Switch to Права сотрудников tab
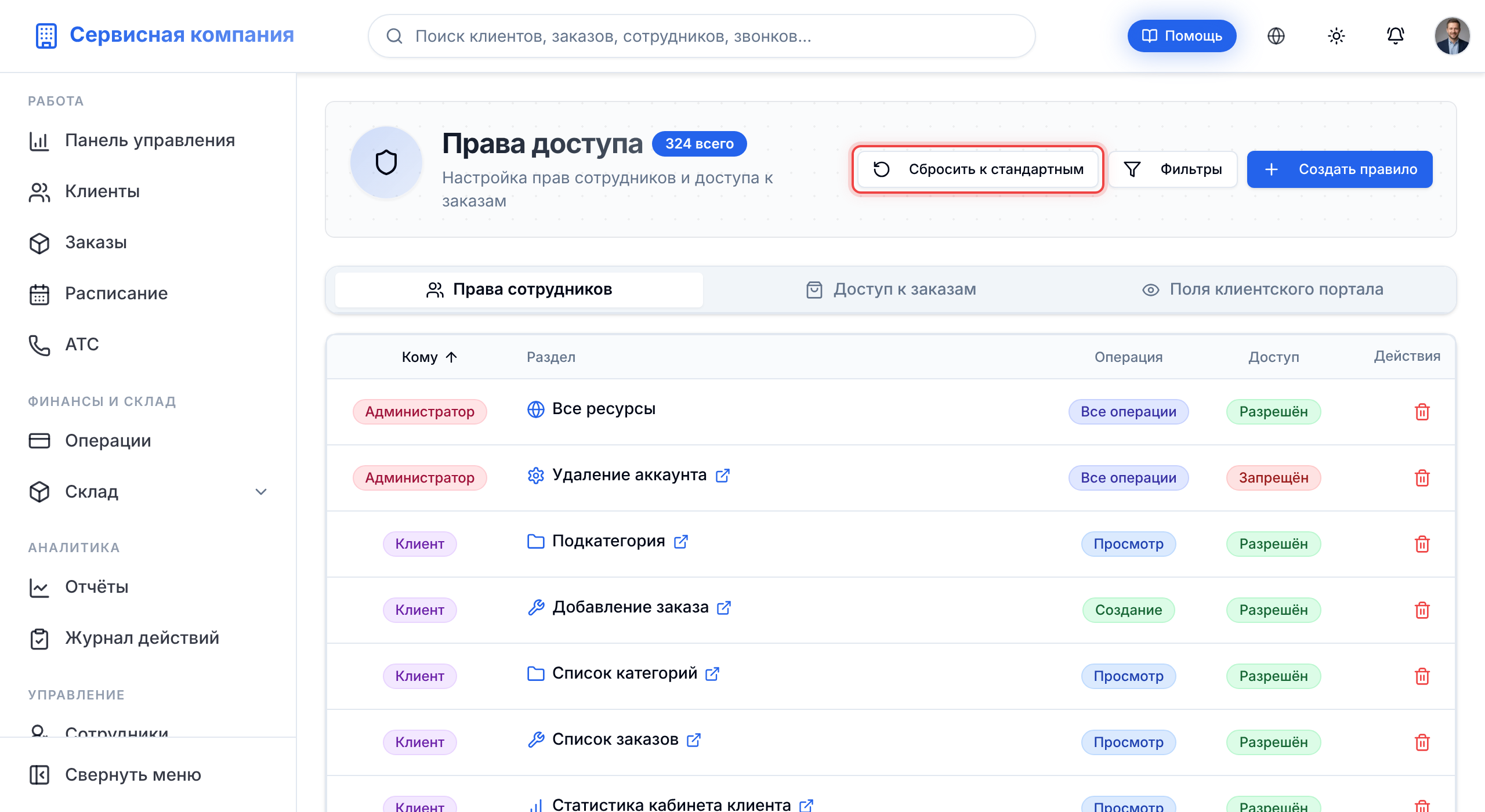The width and height of the screenshot is (1485, 812). [519, 289]
